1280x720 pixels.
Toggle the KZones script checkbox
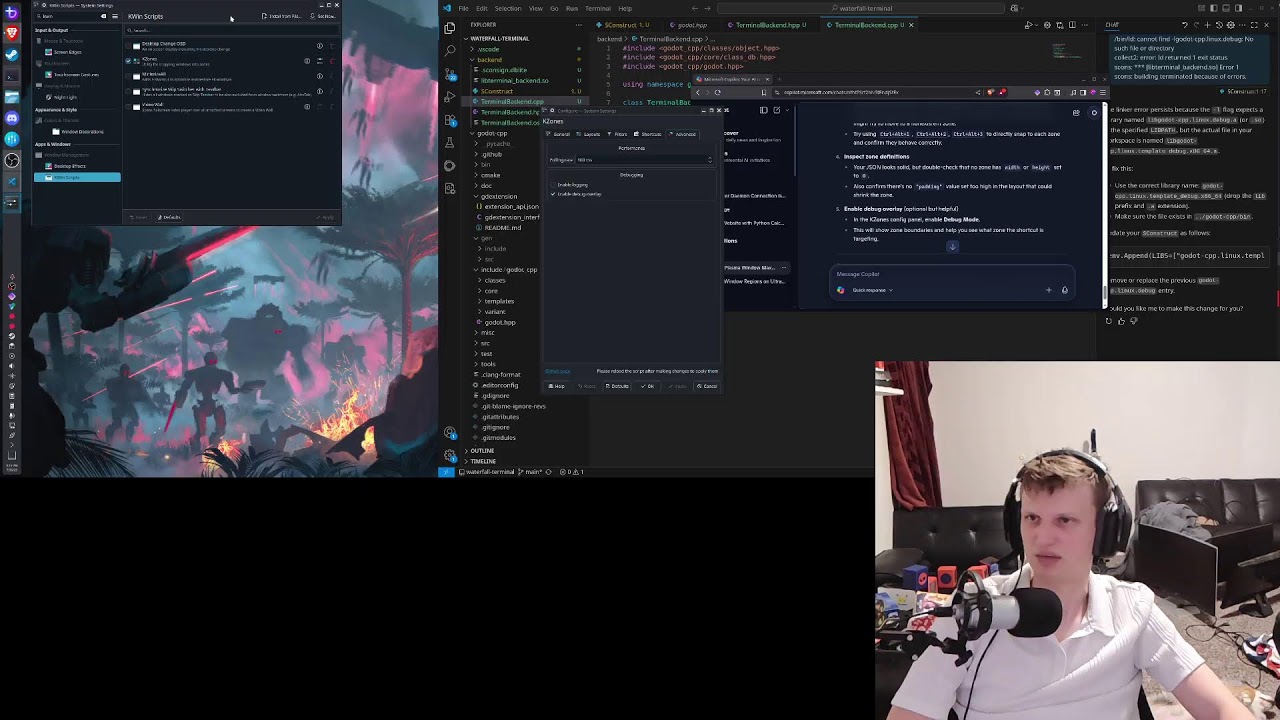(x=128, y=61)
